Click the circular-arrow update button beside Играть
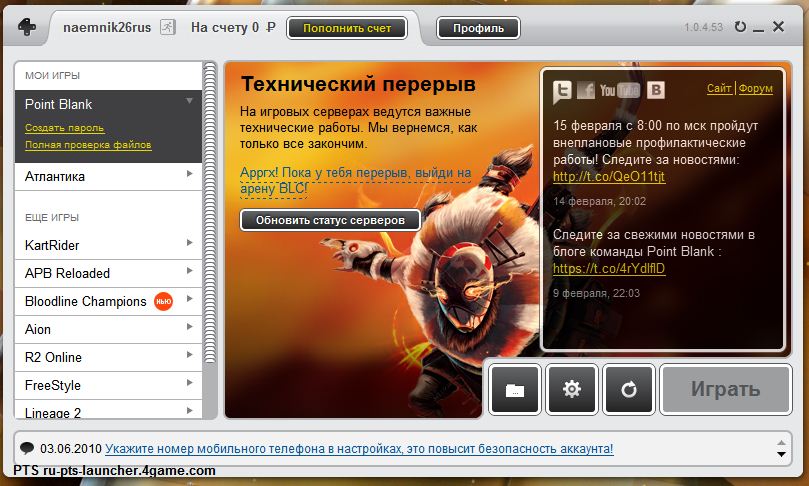 pos(628,390)
